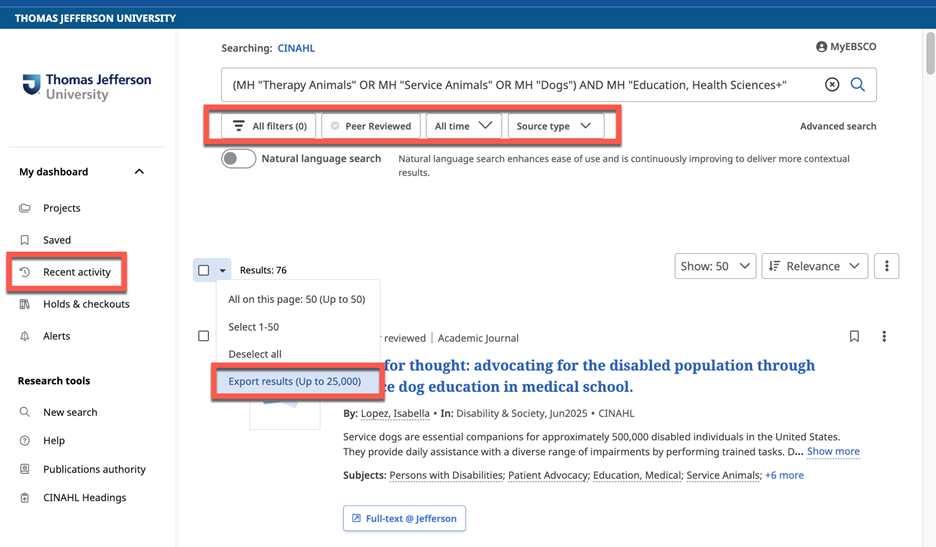Open Holds & checkouts in sidebar
Screen dimensions: 936x547
pos(86,304)
